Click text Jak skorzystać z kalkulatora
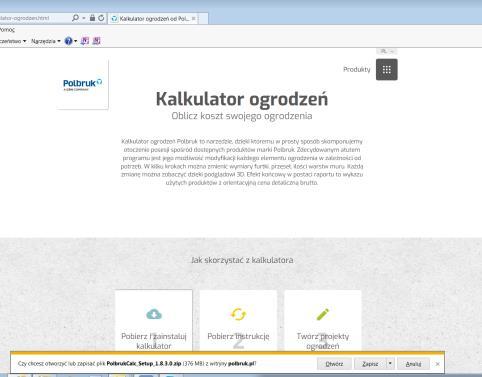The width and height of the screenshot is (482, 377). pos(242,260)
